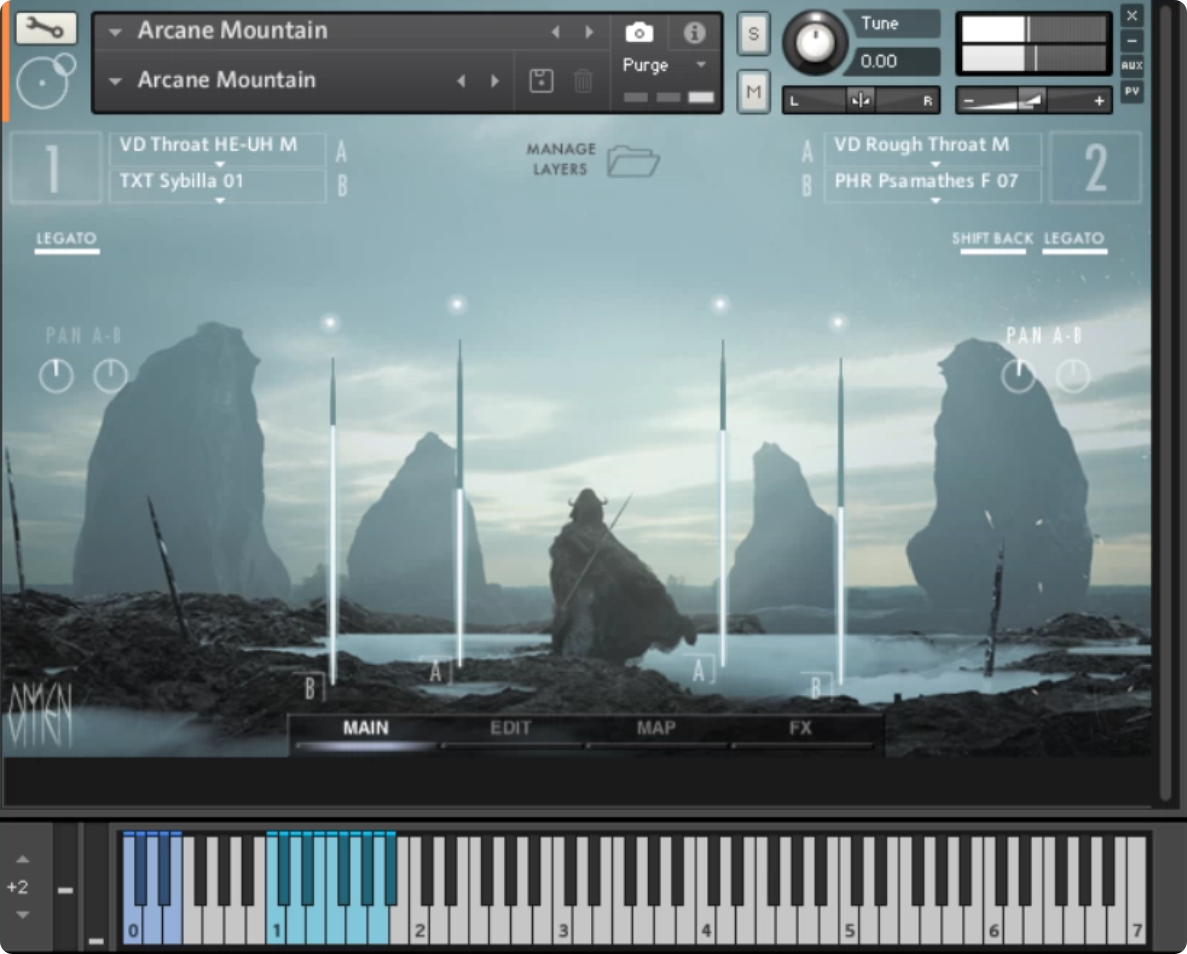Viewport: 1187px width, 954px height.
Task: Solo the instrument with S button
Action: 753,33
